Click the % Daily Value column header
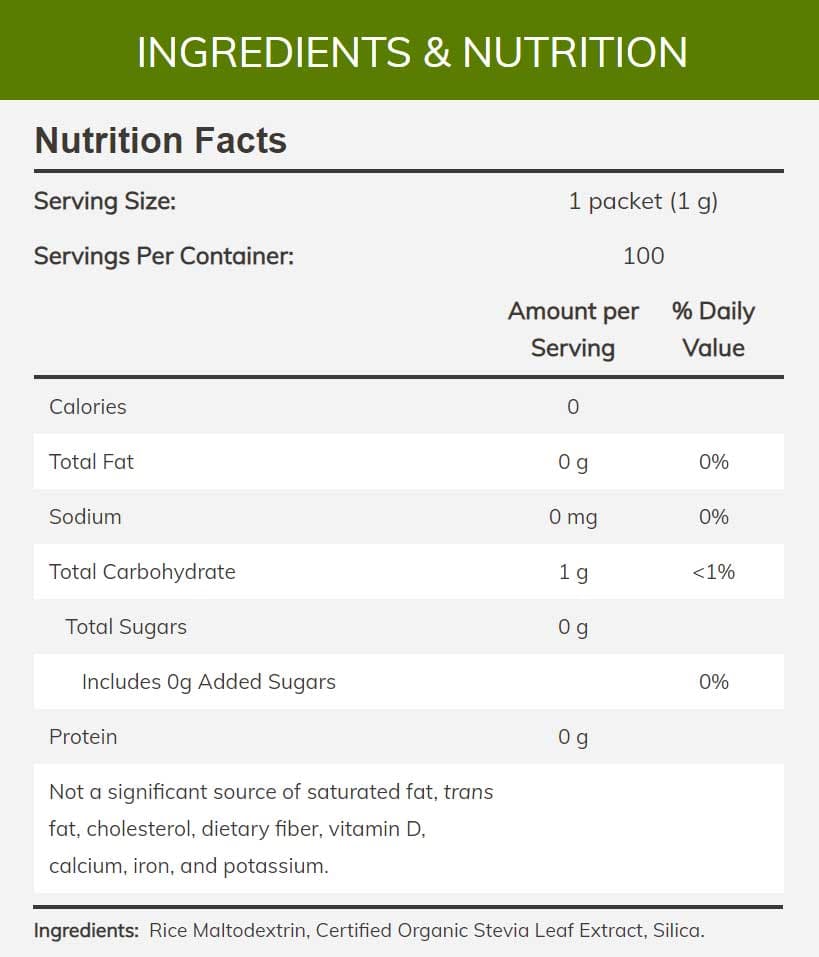819x957 pixels. [713, 329]
